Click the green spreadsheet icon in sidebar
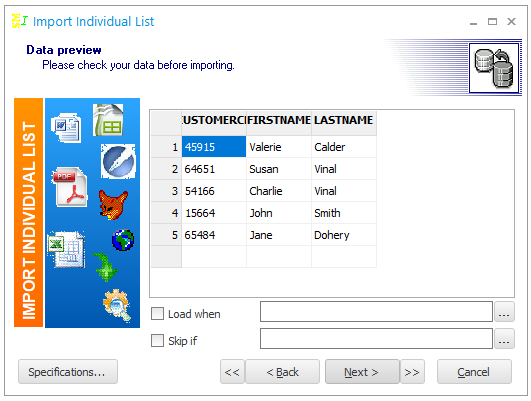 click(108, 120)
